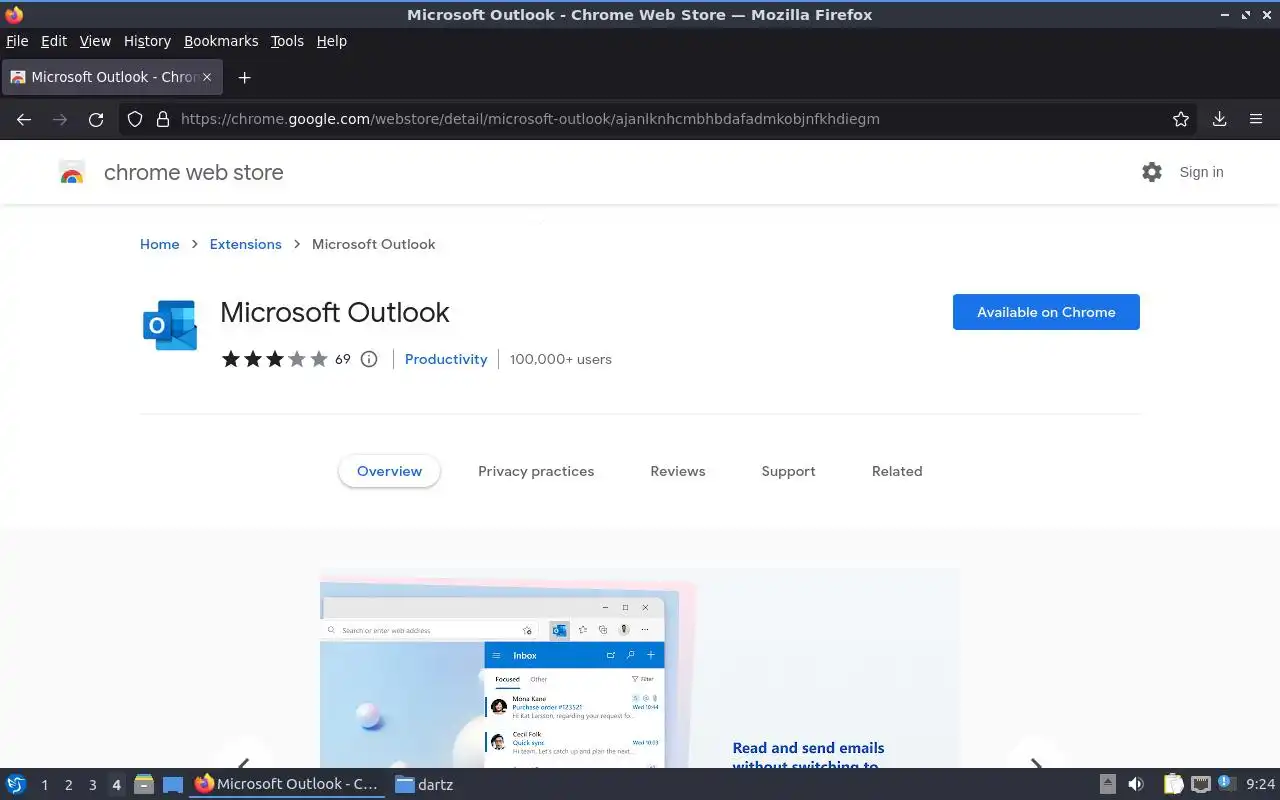
Task: Open the Bookmarks menu
Action: tap(221, 41)
